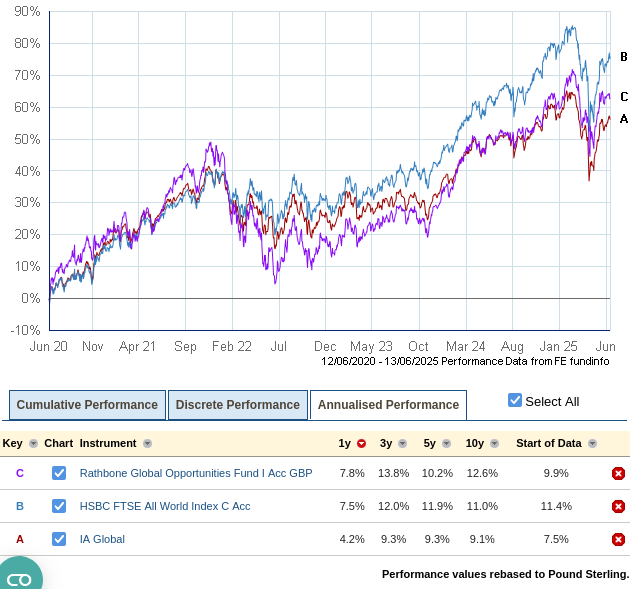Screen dimensions: 637x589
Task: Uncheck the IA Global chart checkbox
Action: tap(59, 540)
